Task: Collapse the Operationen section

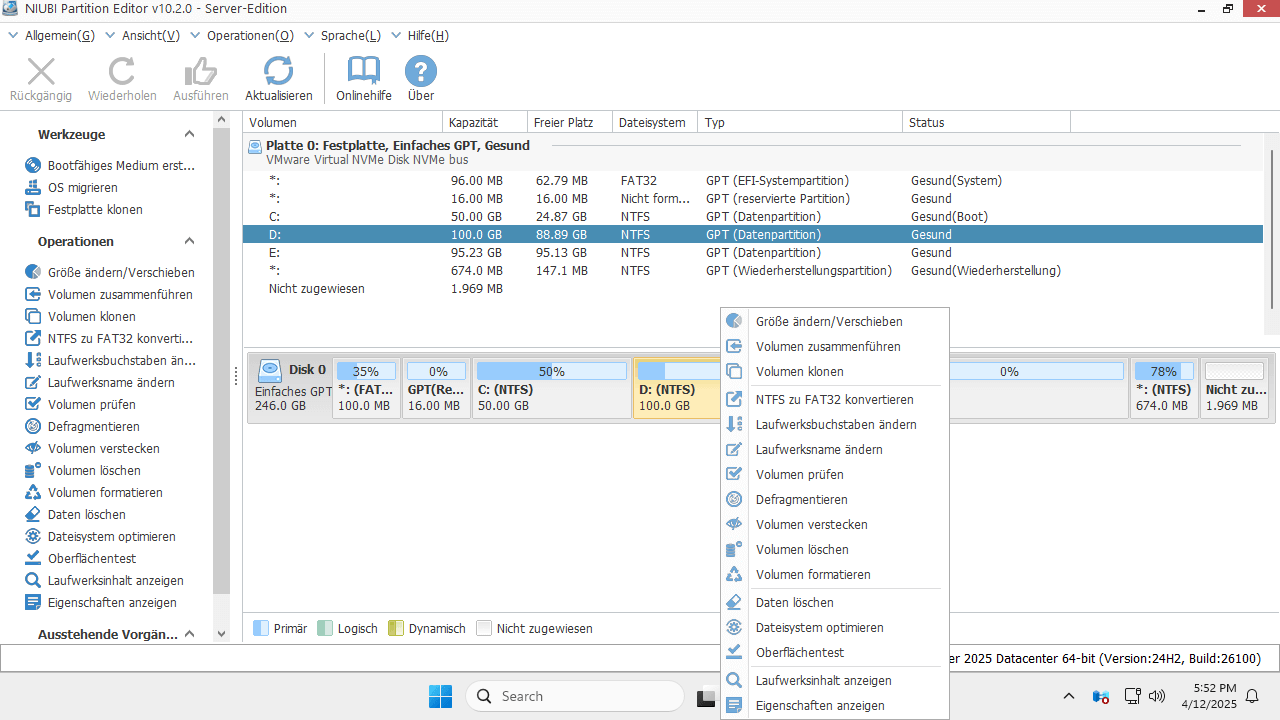Action: (189, 241)
